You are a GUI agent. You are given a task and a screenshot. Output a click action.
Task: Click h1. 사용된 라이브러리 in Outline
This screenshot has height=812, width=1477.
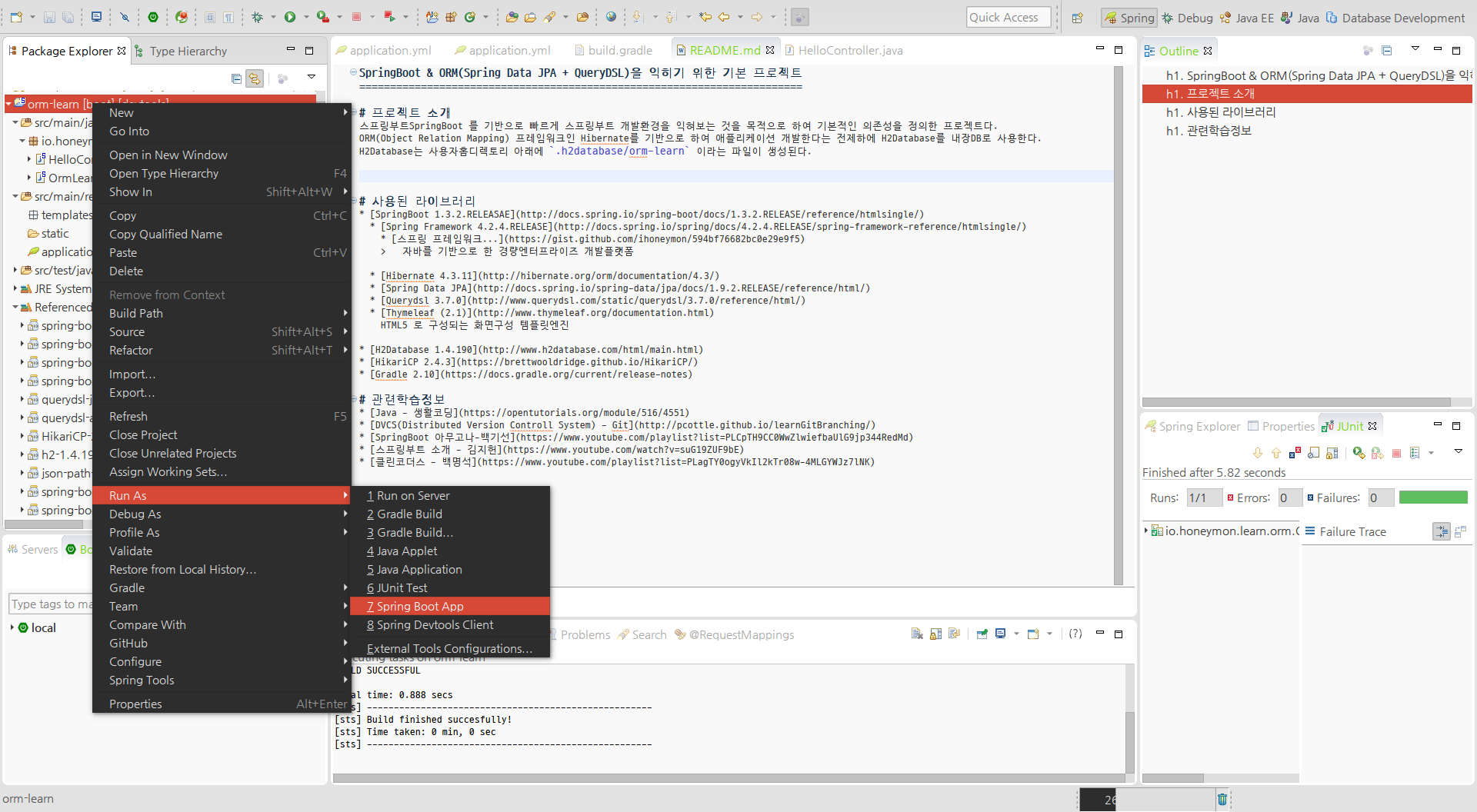[x=1221, y=111]
